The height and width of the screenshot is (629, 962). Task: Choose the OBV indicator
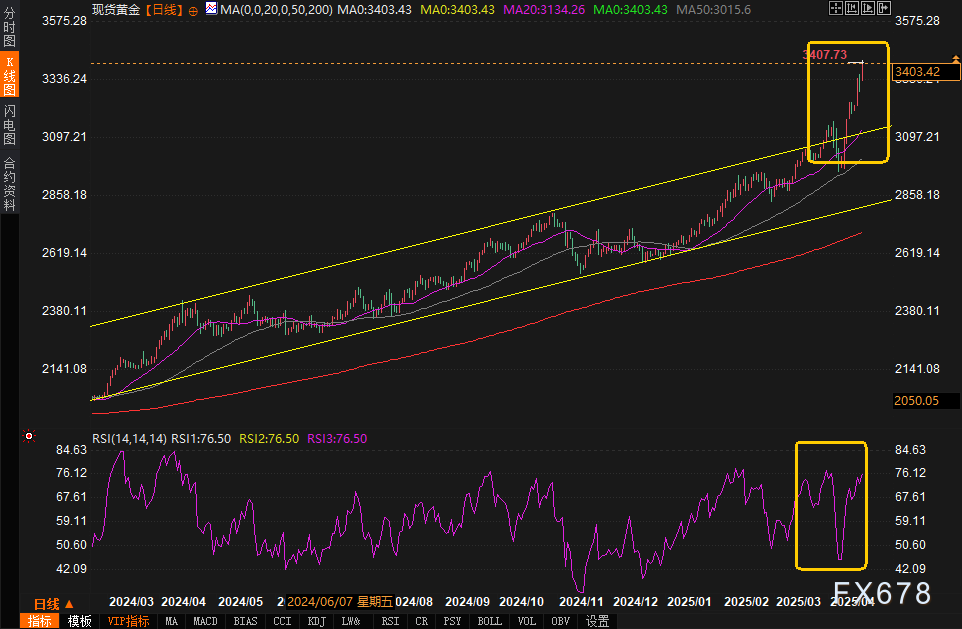tap(561, 621)
